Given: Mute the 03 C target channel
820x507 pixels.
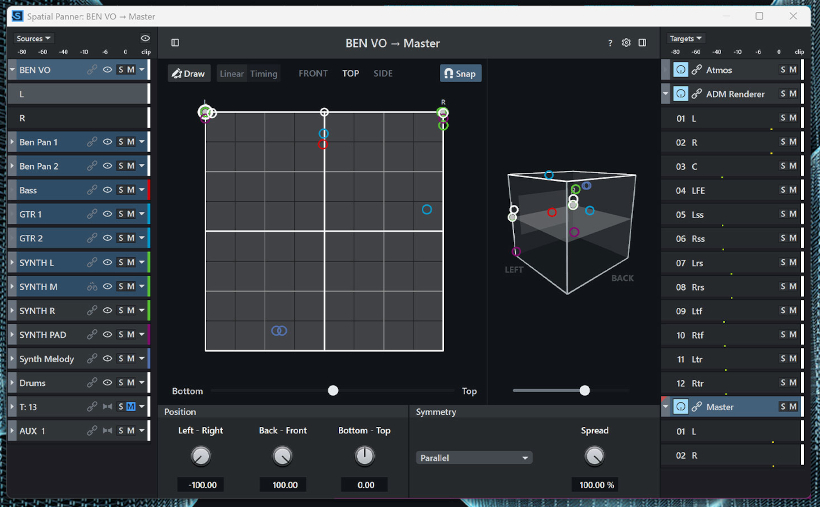Looking at the screenshot, I should click(793, 166).
